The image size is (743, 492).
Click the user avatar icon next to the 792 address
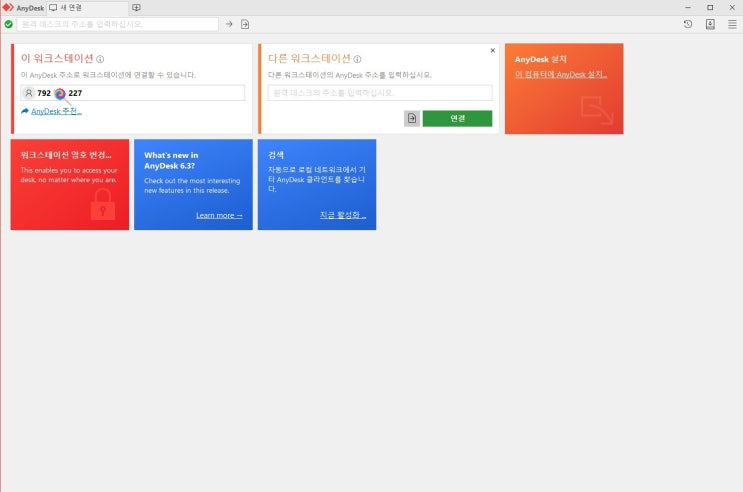29,93
